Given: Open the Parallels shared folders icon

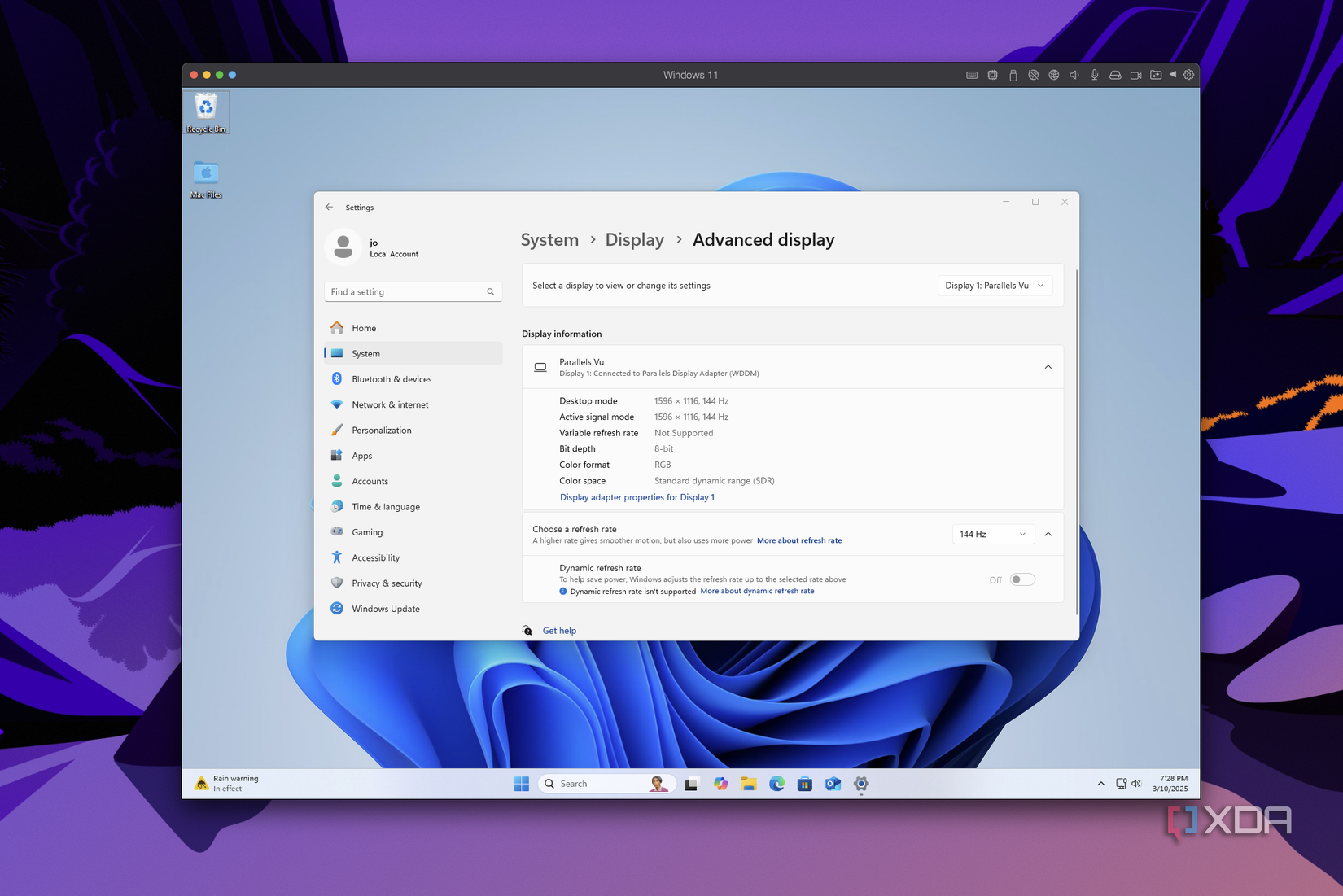Looking at the screenshot, I should click(x=1156, y=74).
